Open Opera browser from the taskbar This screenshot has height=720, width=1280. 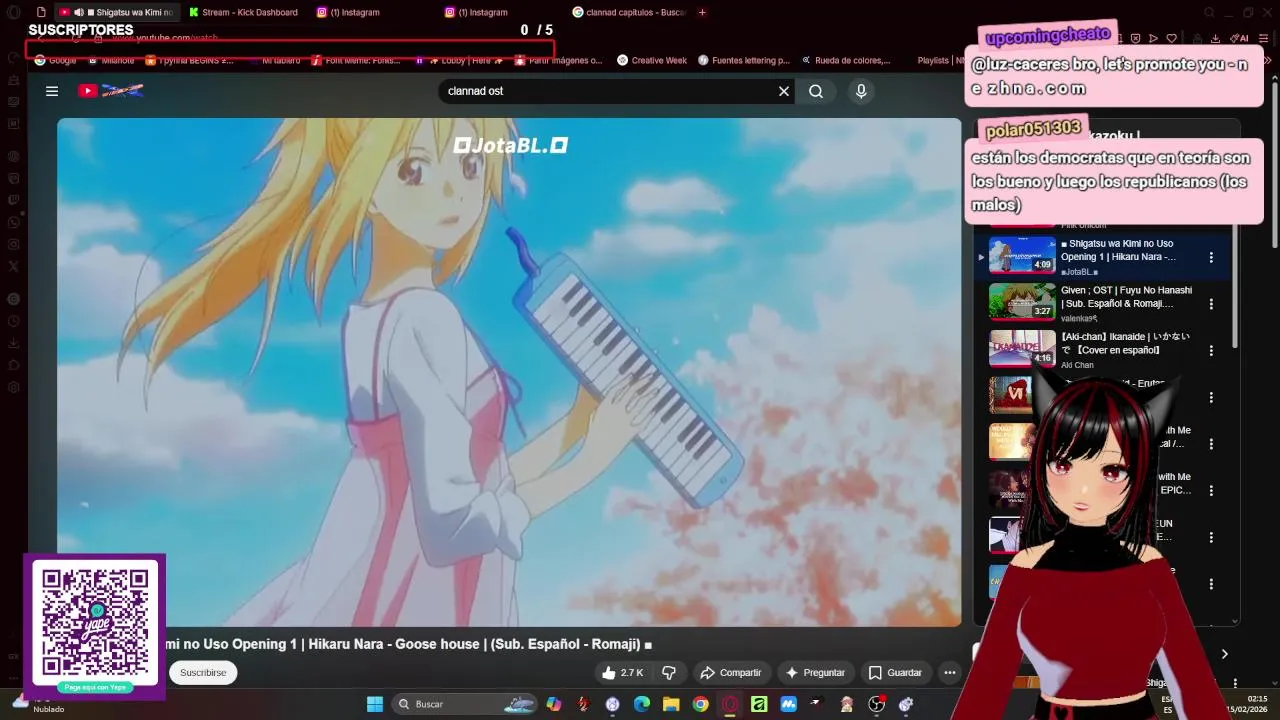coord(730,704)
